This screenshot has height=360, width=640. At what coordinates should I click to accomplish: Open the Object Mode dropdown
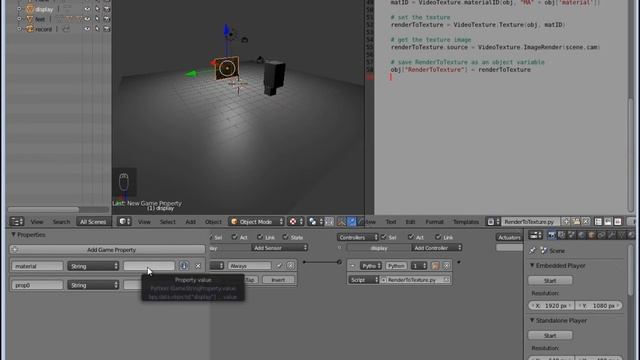tap(256, 222)
